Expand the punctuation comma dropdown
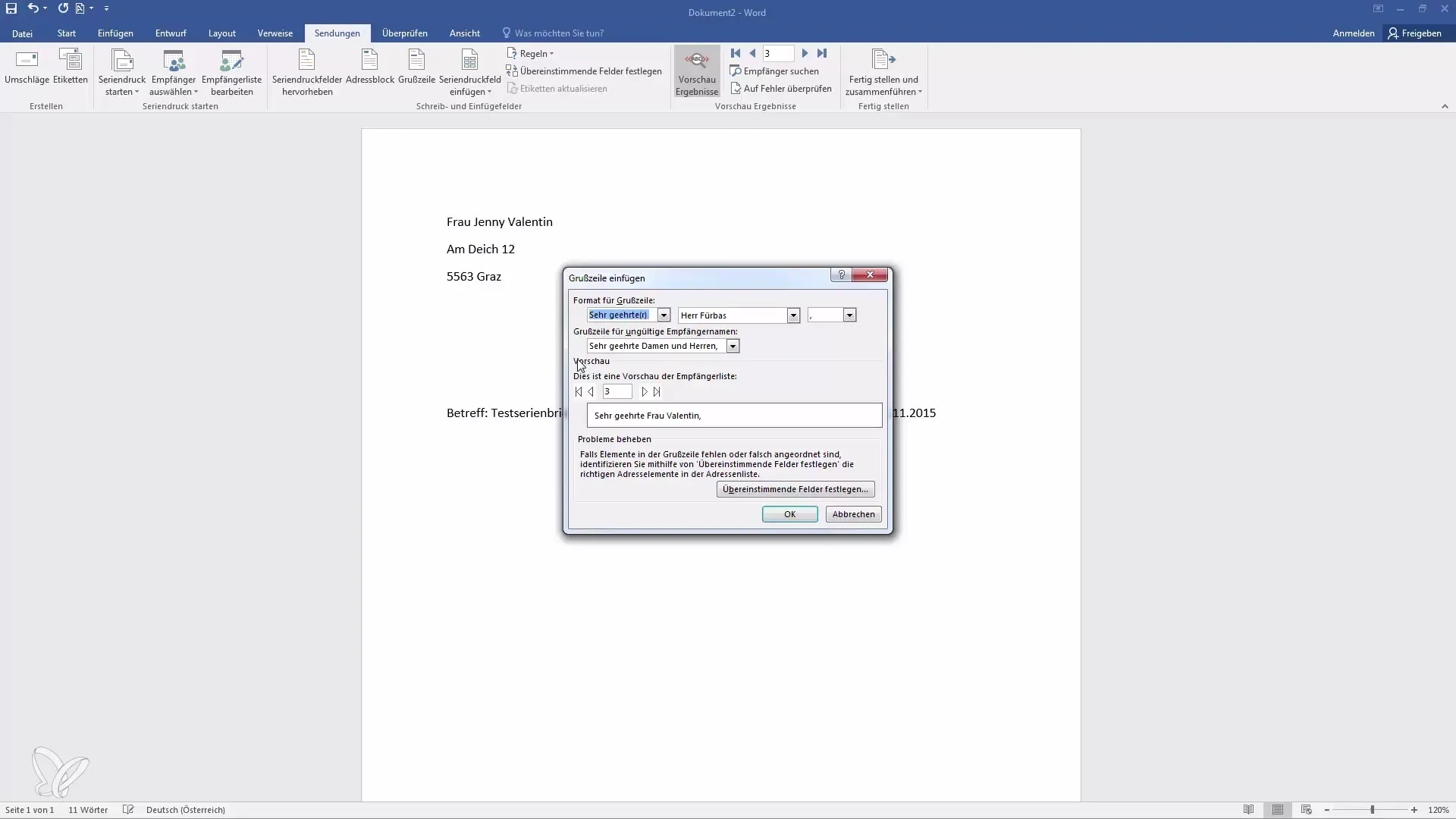Screen dimensions: 1456x819 tap(849, 315)
